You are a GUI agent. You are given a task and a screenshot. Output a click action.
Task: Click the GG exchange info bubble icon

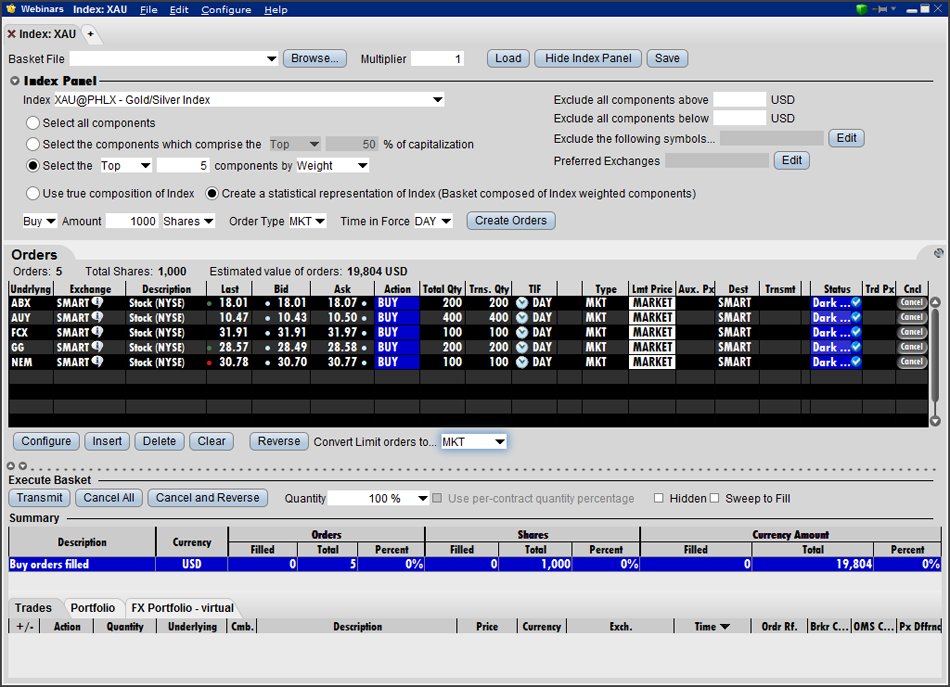pos(97,347)
